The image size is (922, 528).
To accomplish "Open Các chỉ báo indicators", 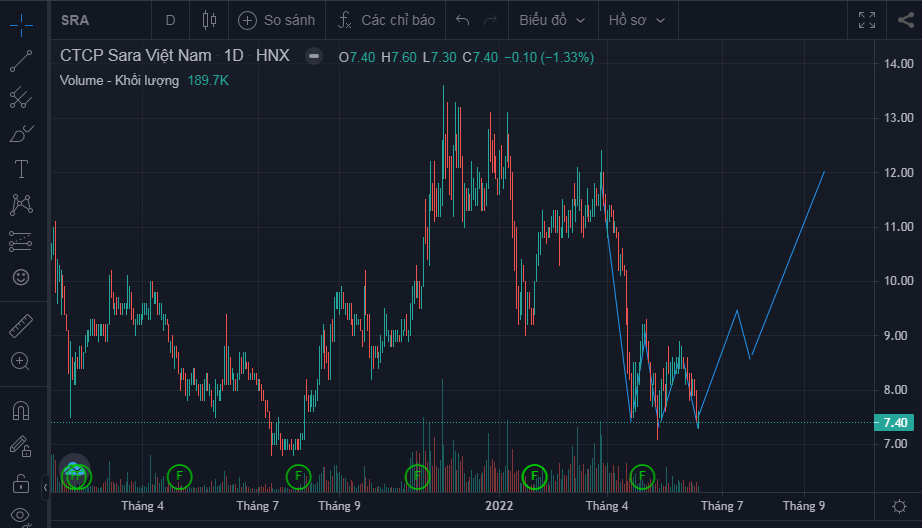I will click(386, 20).
